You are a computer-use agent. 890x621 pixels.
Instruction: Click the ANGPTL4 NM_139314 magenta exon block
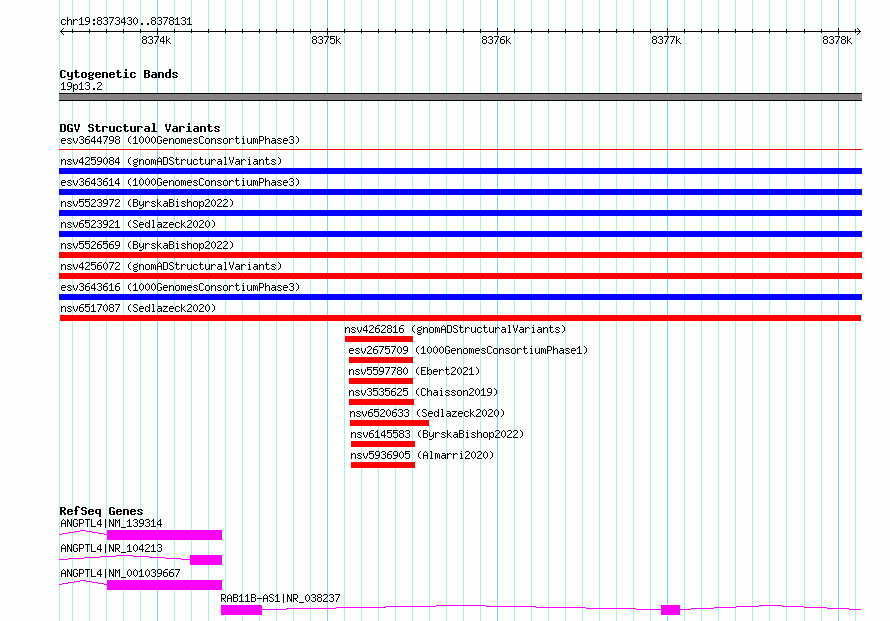click(x=164, y=535)
